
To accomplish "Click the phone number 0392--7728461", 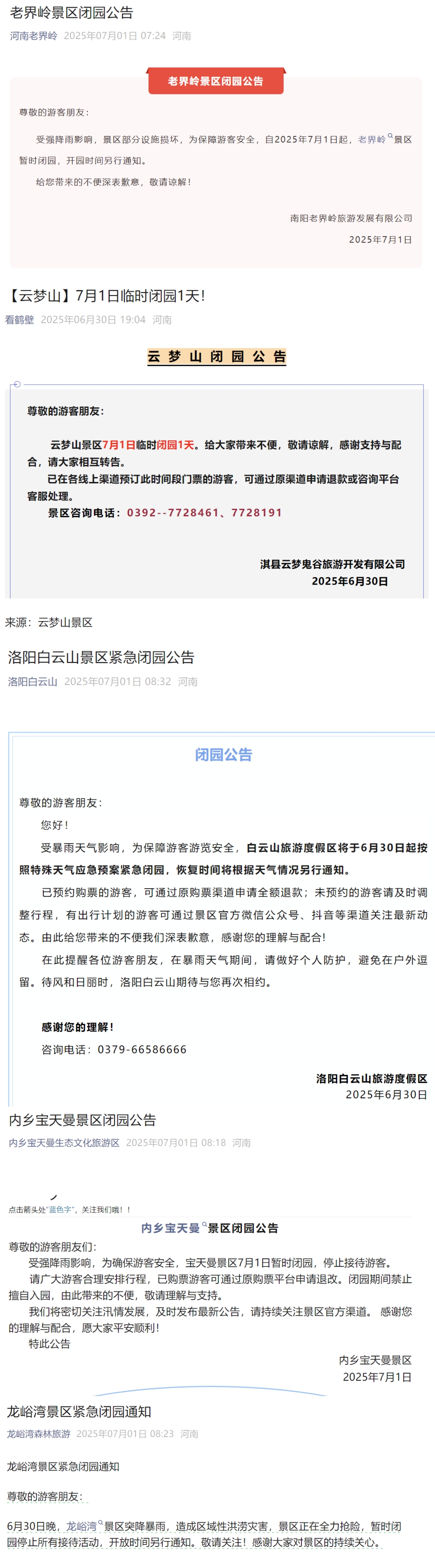I will 173,512.
